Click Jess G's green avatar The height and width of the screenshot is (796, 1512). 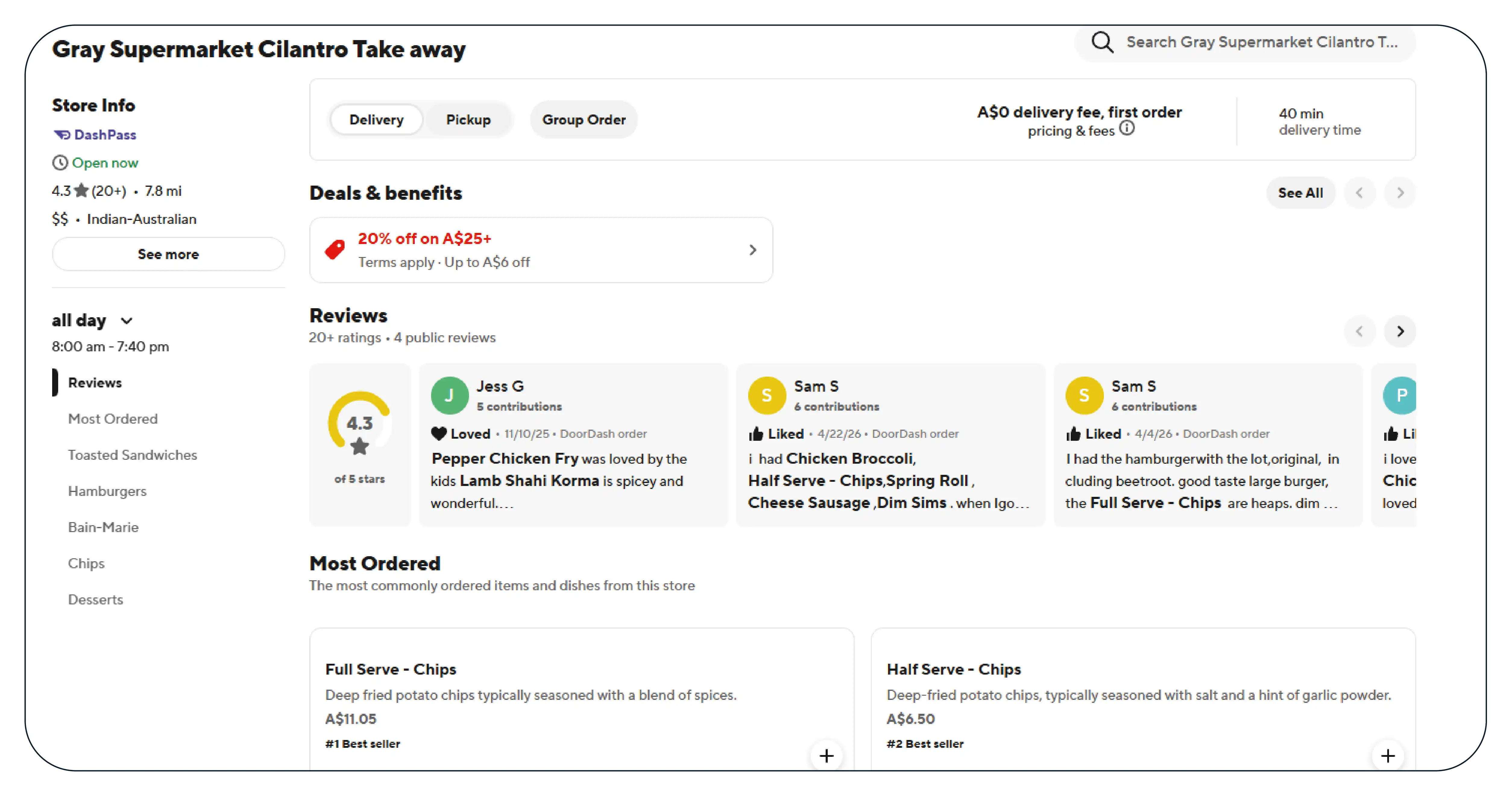coord(449,395)
